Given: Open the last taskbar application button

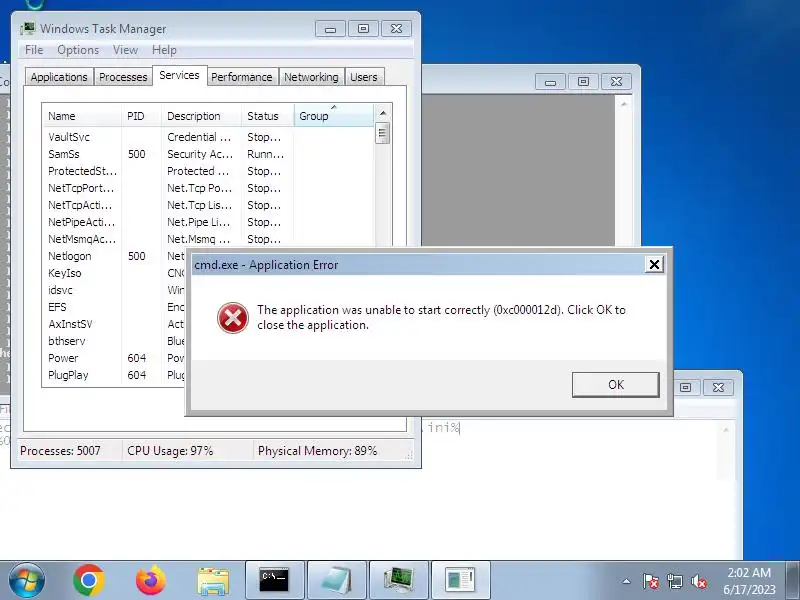Looking at the screenshot, I should click(x=461, y=580).
